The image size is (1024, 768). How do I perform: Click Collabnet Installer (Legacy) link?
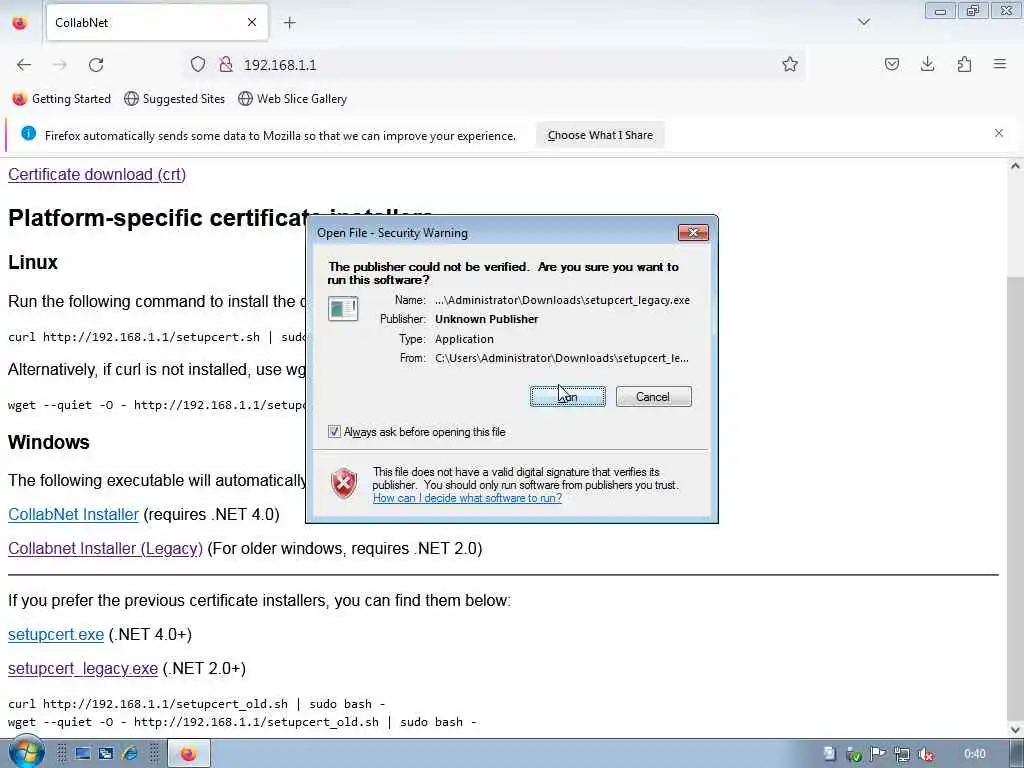(105, 549)
